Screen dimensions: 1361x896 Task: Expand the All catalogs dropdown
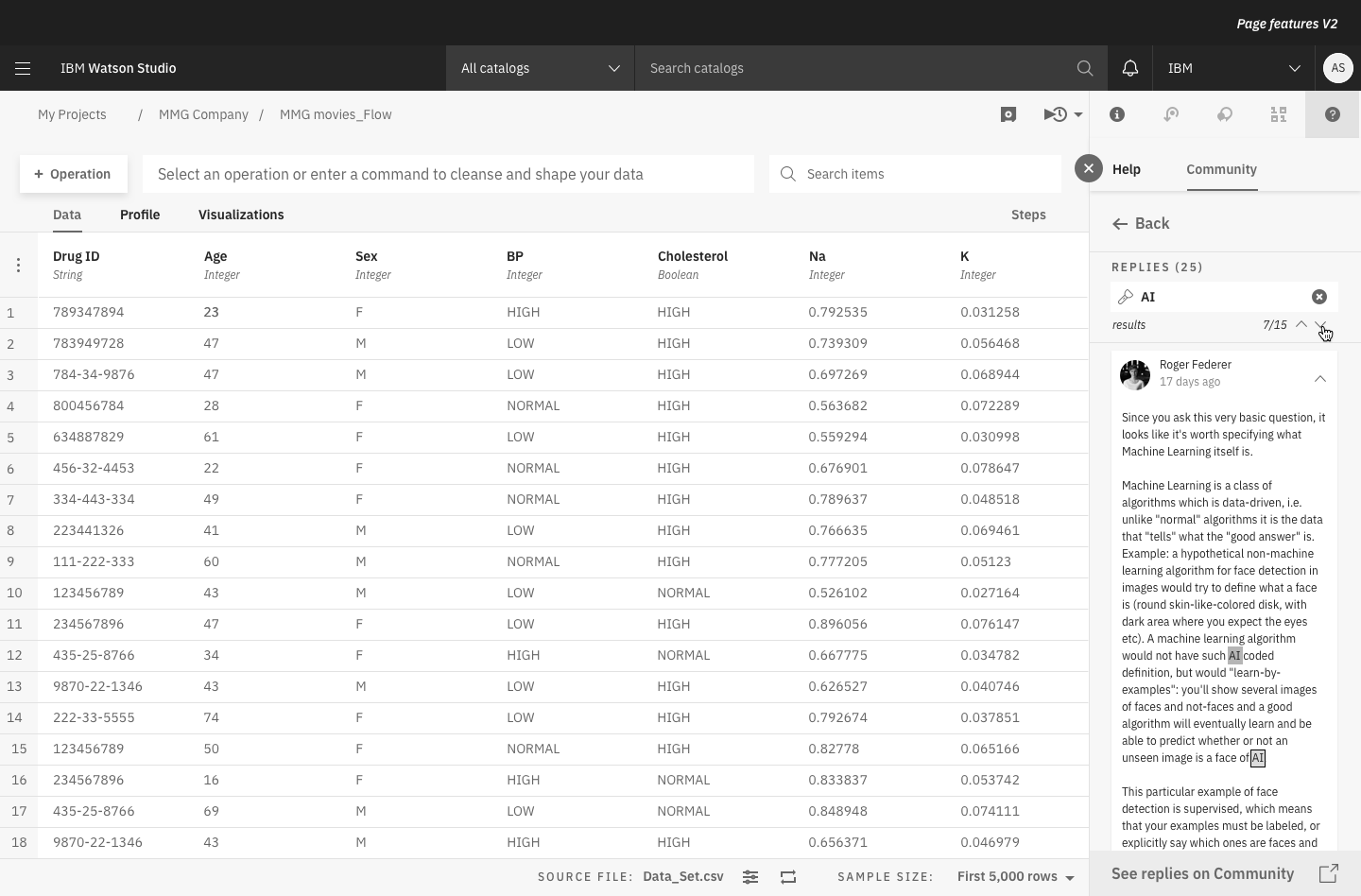[540, 68]
